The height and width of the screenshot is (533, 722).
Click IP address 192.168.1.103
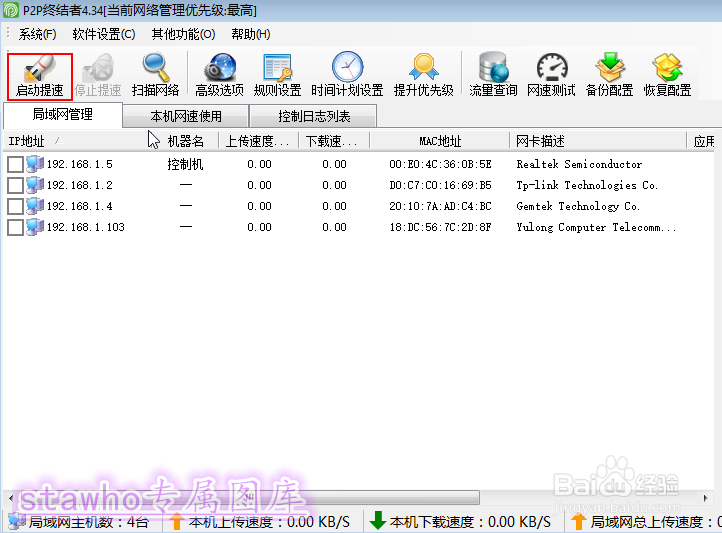point(86,227)
